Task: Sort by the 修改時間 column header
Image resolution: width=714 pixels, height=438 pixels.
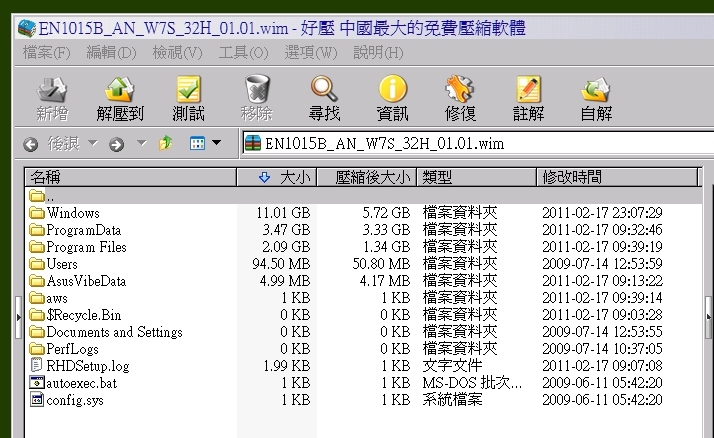Action: pos(617,177)
